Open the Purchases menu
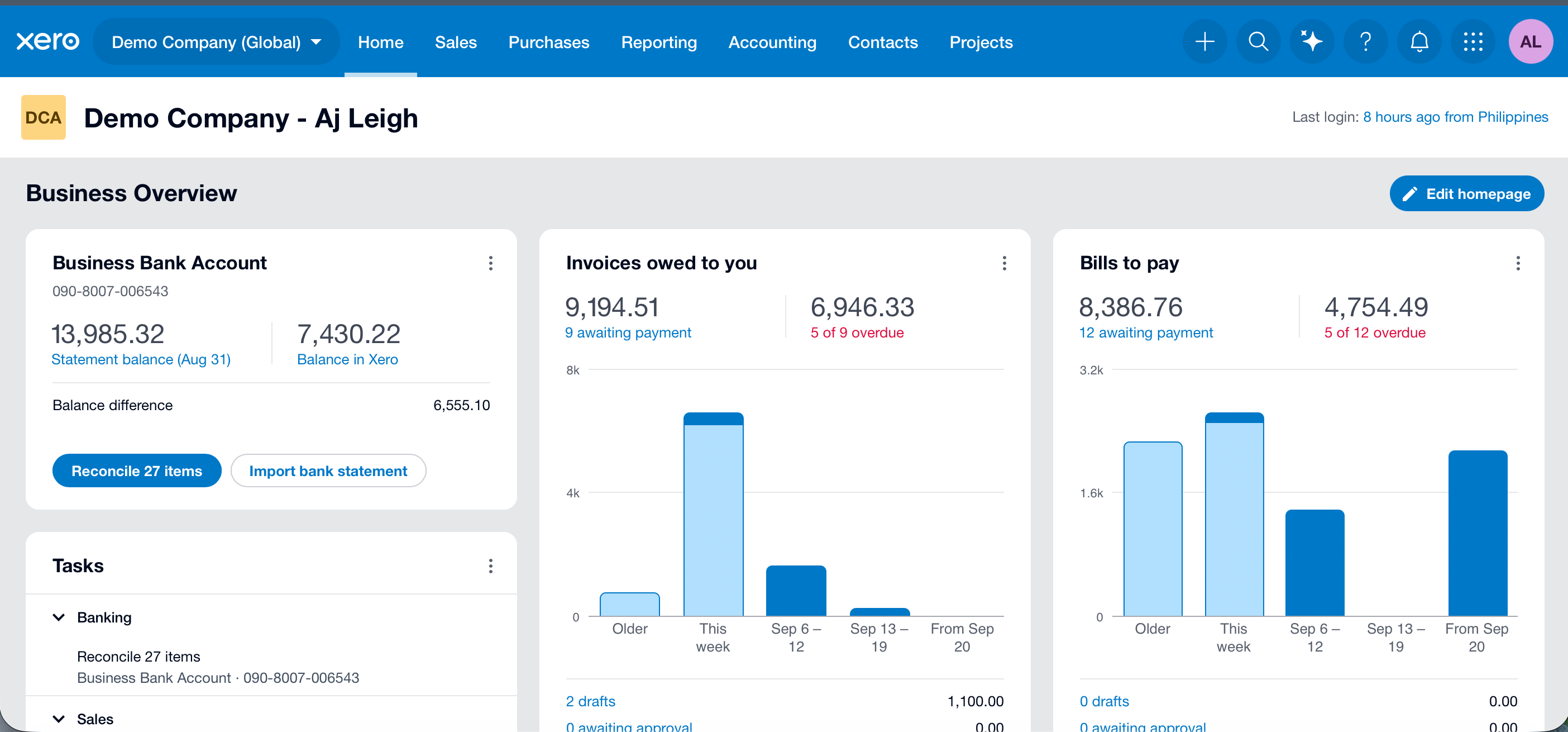Viewport: 1568px width, 732px height. pyautogui.click(x=549, y=42)
